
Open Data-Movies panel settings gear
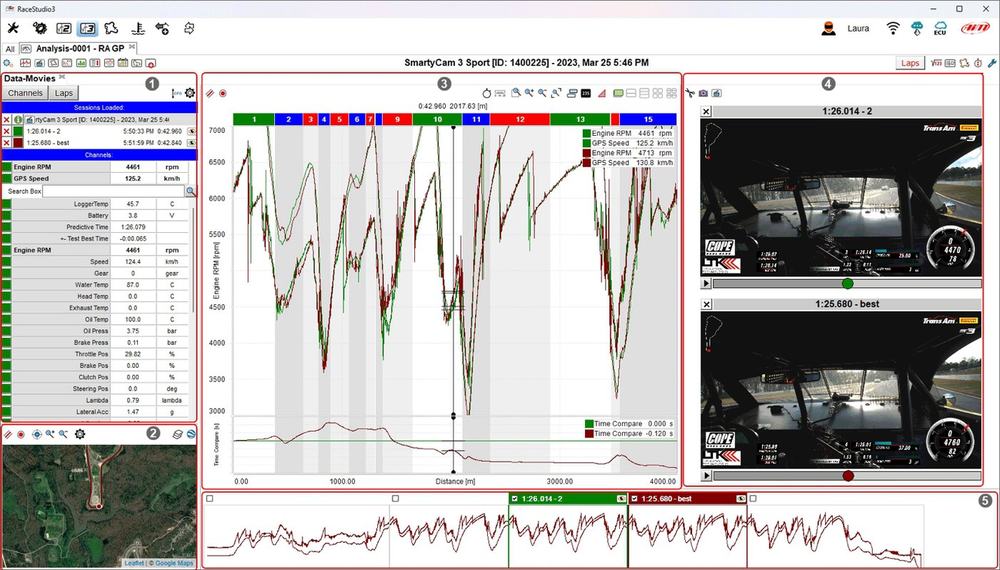point(190,93)
